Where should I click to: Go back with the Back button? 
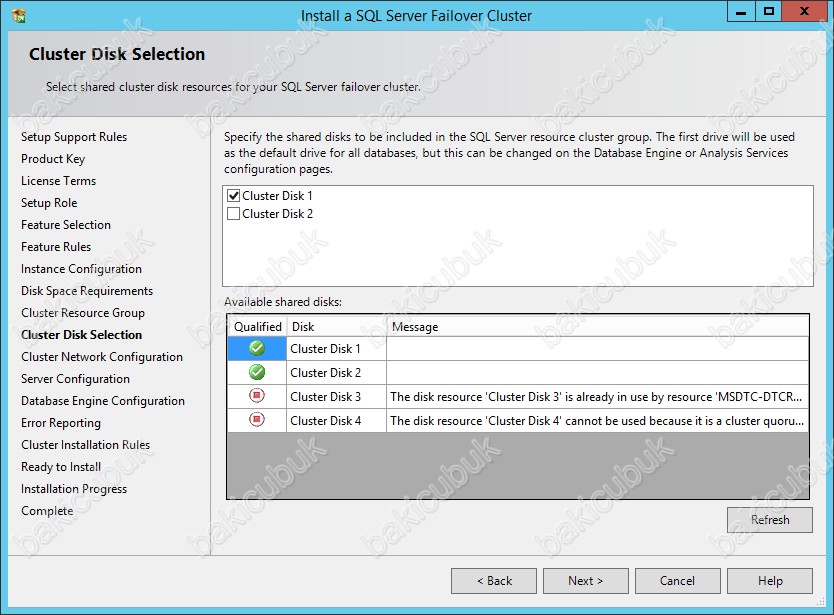494,581
